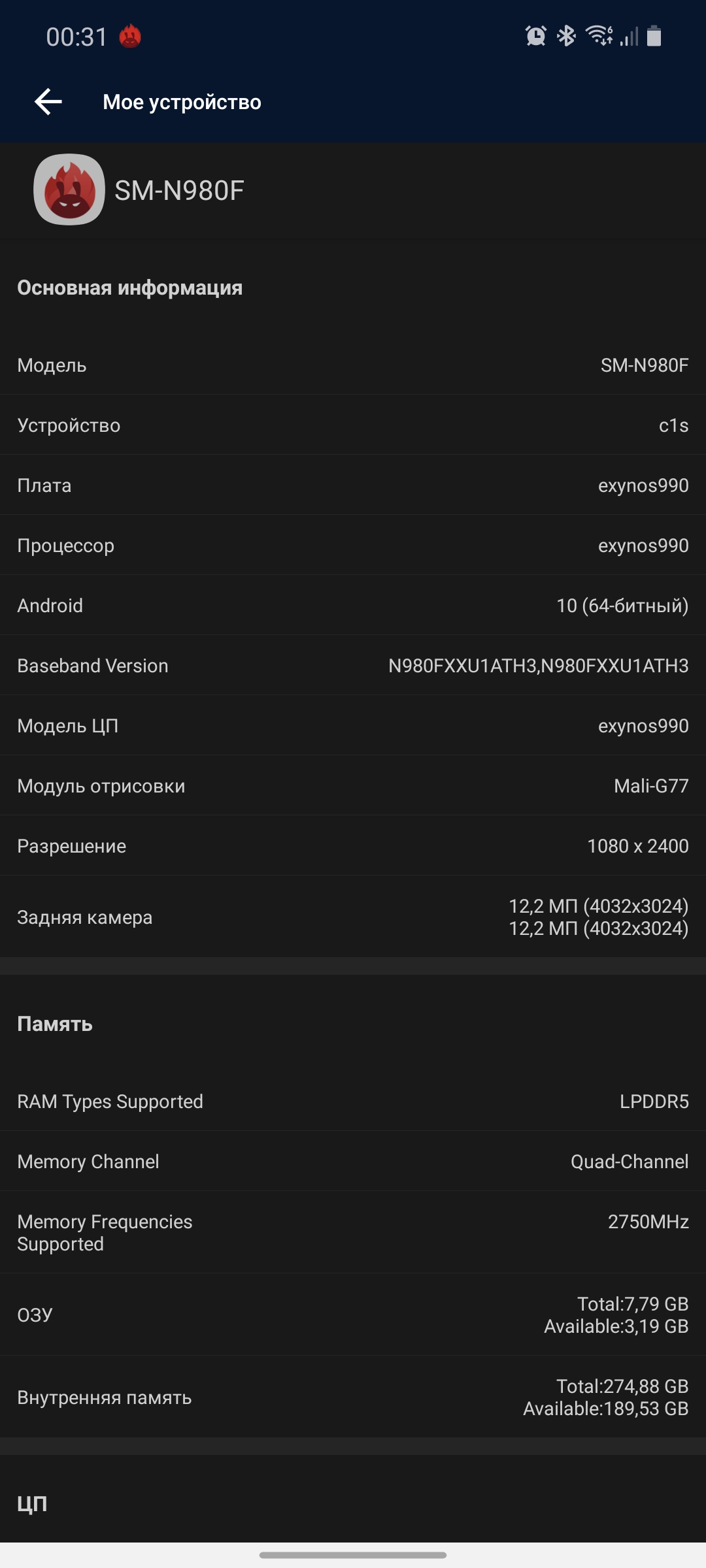Tap the back arrow icon
The height and width of the screenshot is (1568, 706).
[x=48, y=102]
